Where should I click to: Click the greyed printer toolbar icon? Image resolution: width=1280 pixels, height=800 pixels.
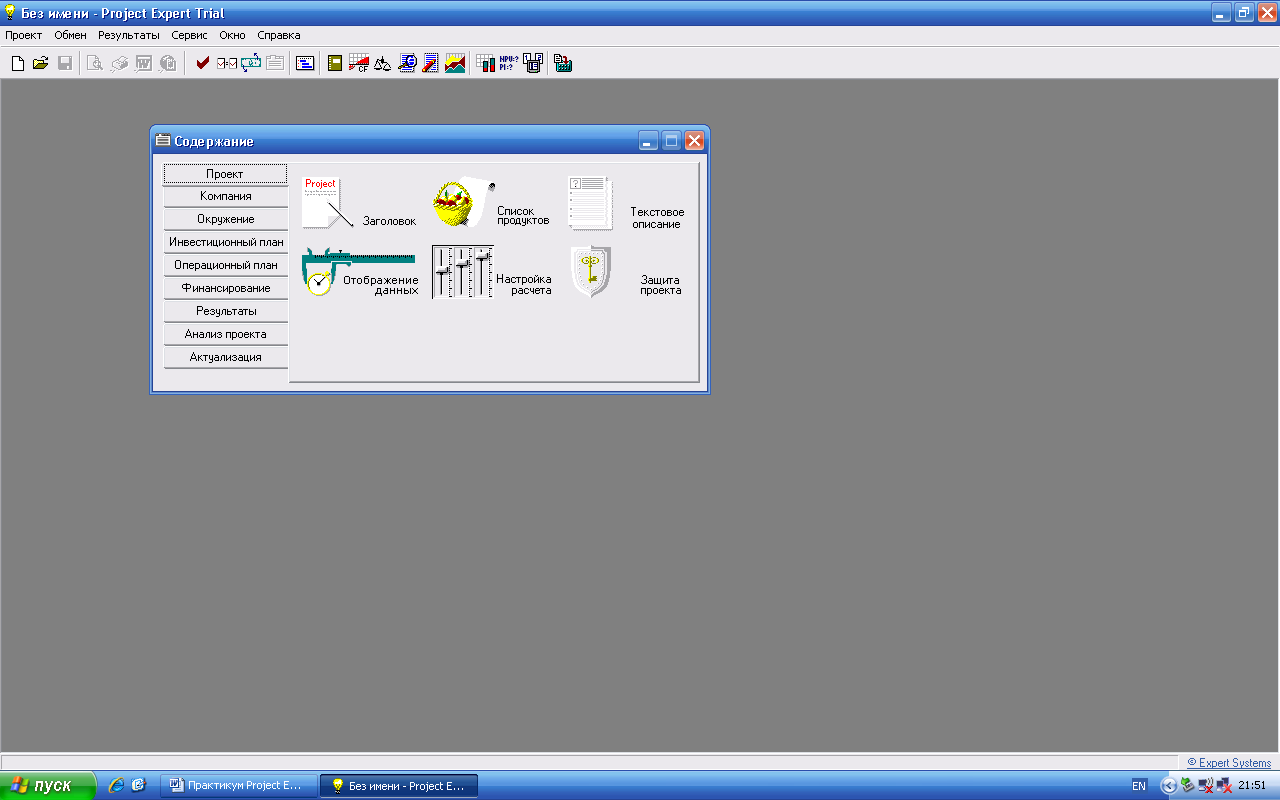119,63
